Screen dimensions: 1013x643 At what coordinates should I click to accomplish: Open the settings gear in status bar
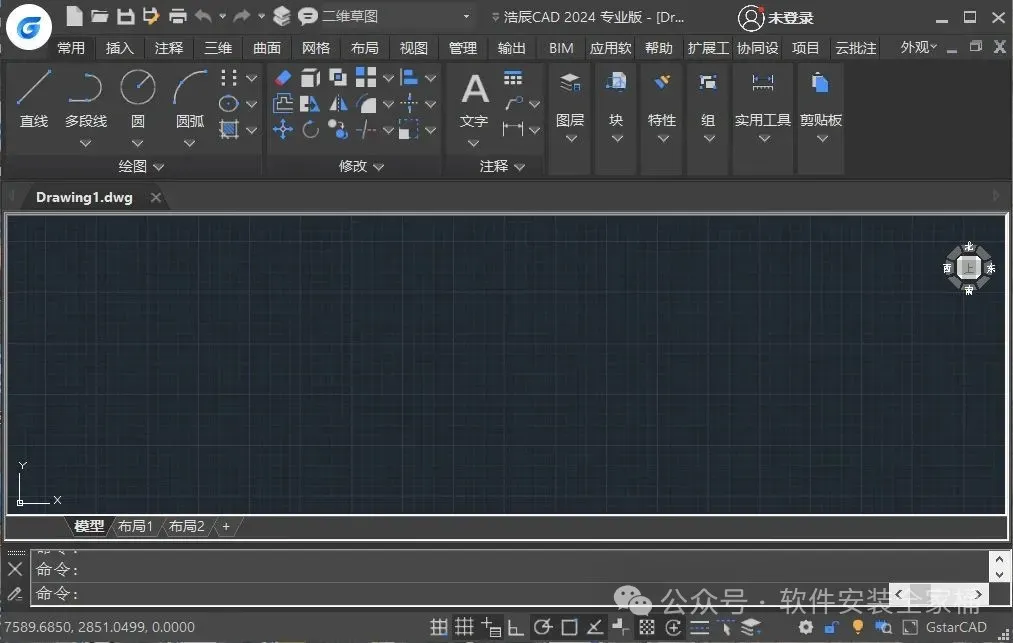coord(805,627)
